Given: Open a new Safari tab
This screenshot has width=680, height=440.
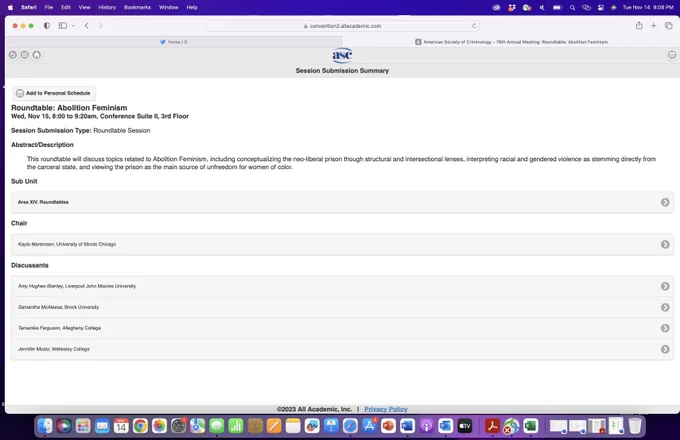Looking at the screenshot, I should click(653, 26).
